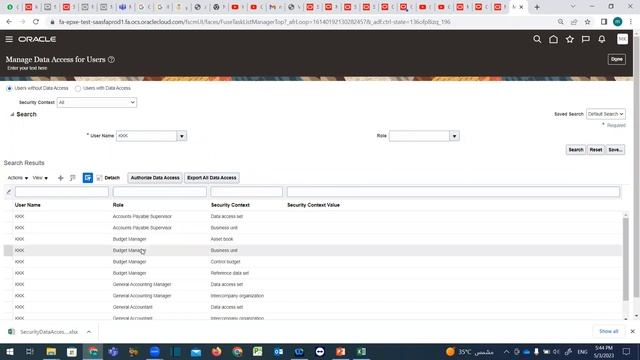
Task: Click the Oracle logo
Action: coord(37,39)
